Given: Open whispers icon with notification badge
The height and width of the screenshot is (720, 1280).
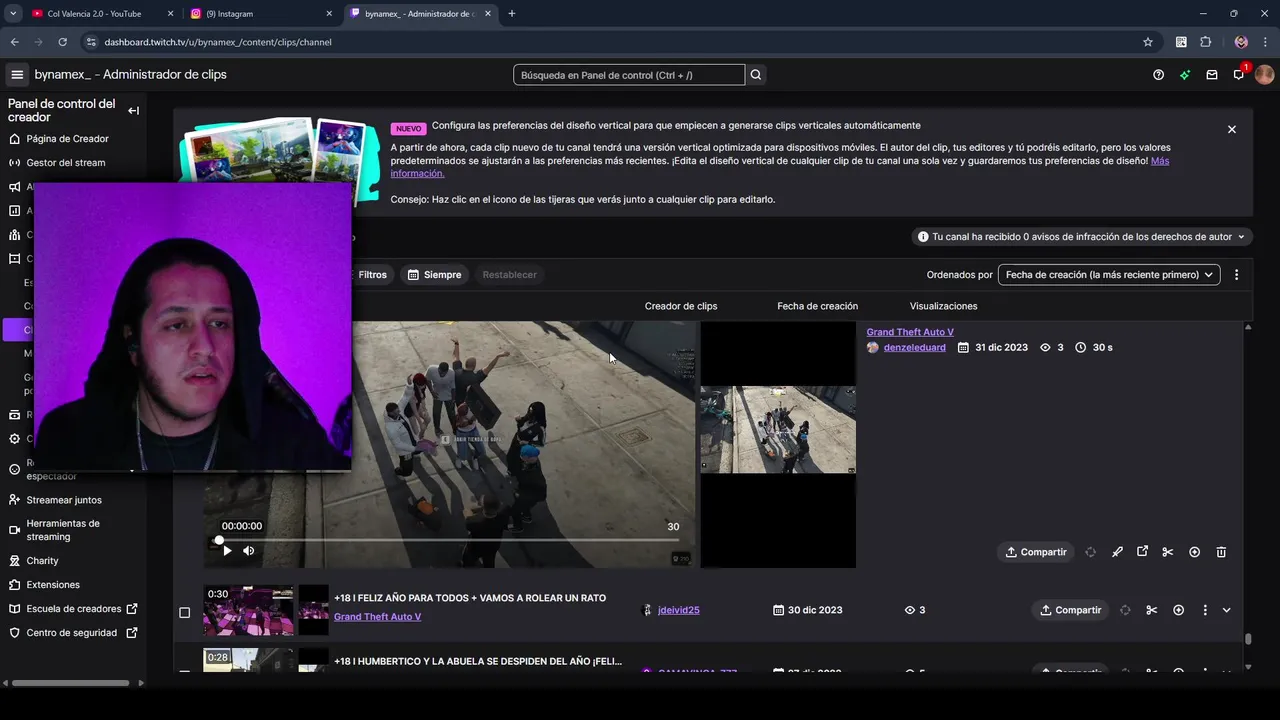Looking at the screenshot, I should (1239, 74).
